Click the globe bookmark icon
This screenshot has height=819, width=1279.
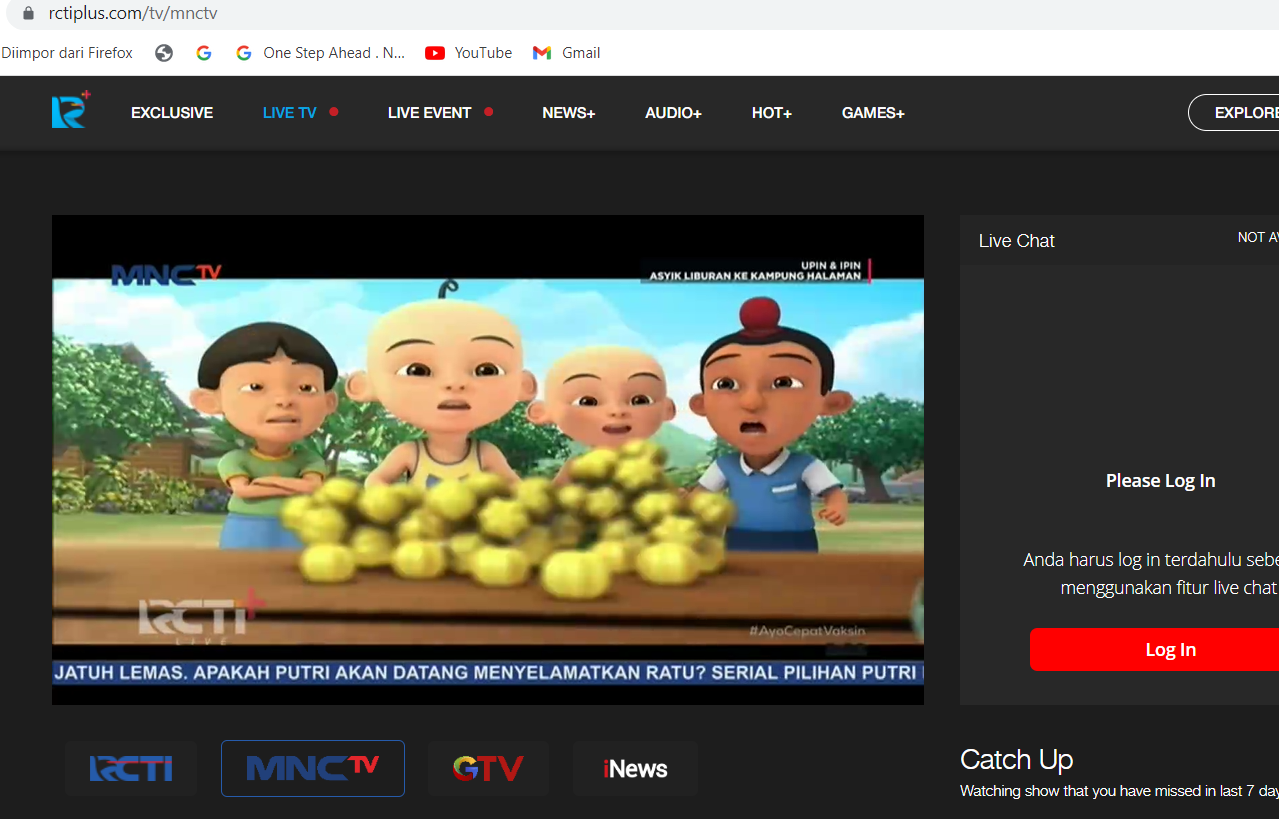164,53
